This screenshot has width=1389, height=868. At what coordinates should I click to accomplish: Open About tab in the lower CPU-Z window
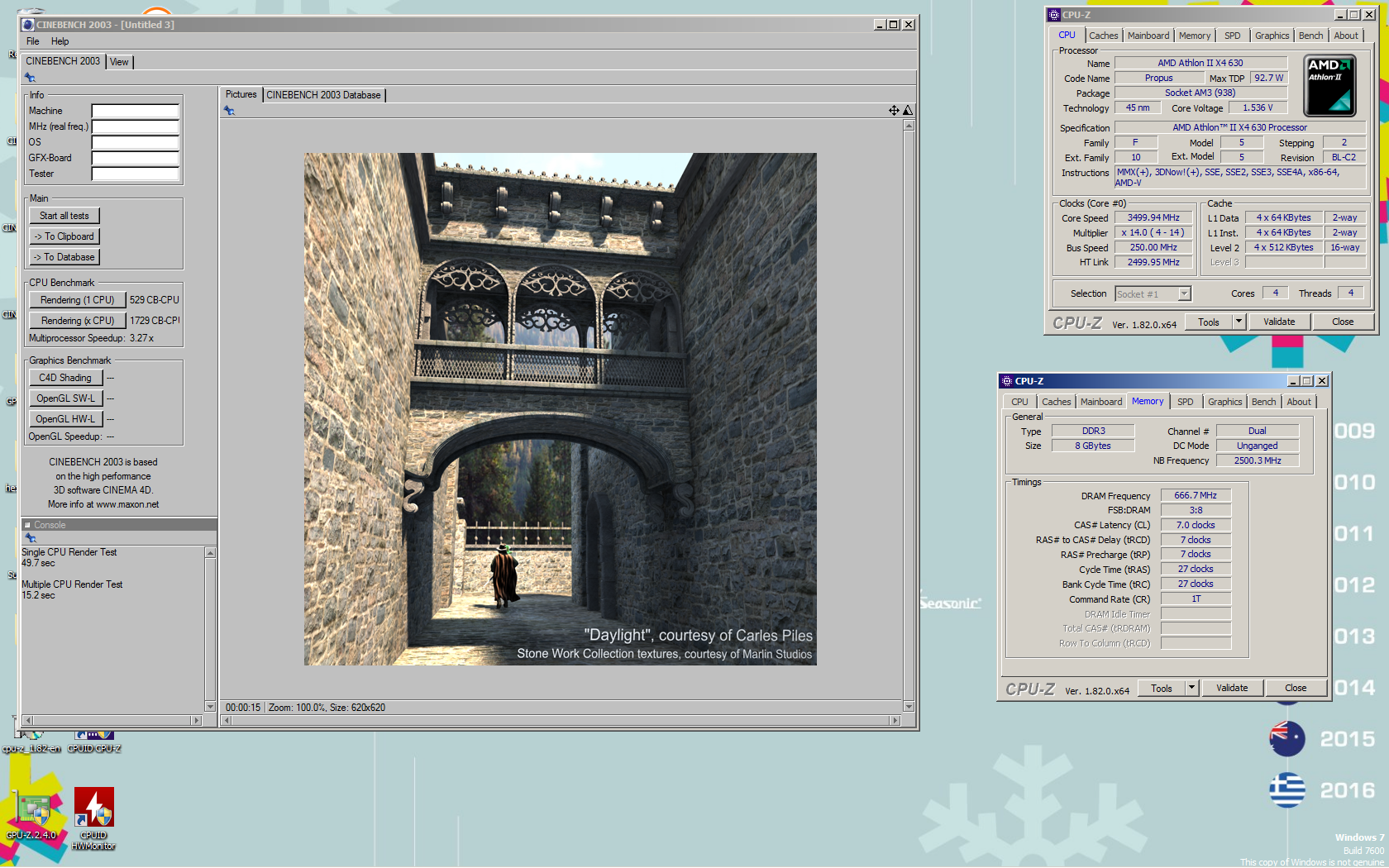[1299, 402]
